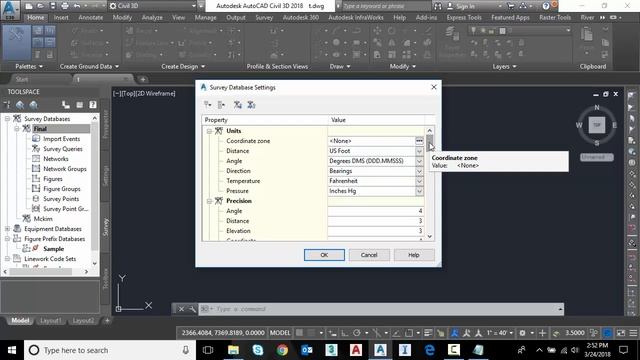
Task: Open the Output ribbon tab
Action: pos(236,18)
